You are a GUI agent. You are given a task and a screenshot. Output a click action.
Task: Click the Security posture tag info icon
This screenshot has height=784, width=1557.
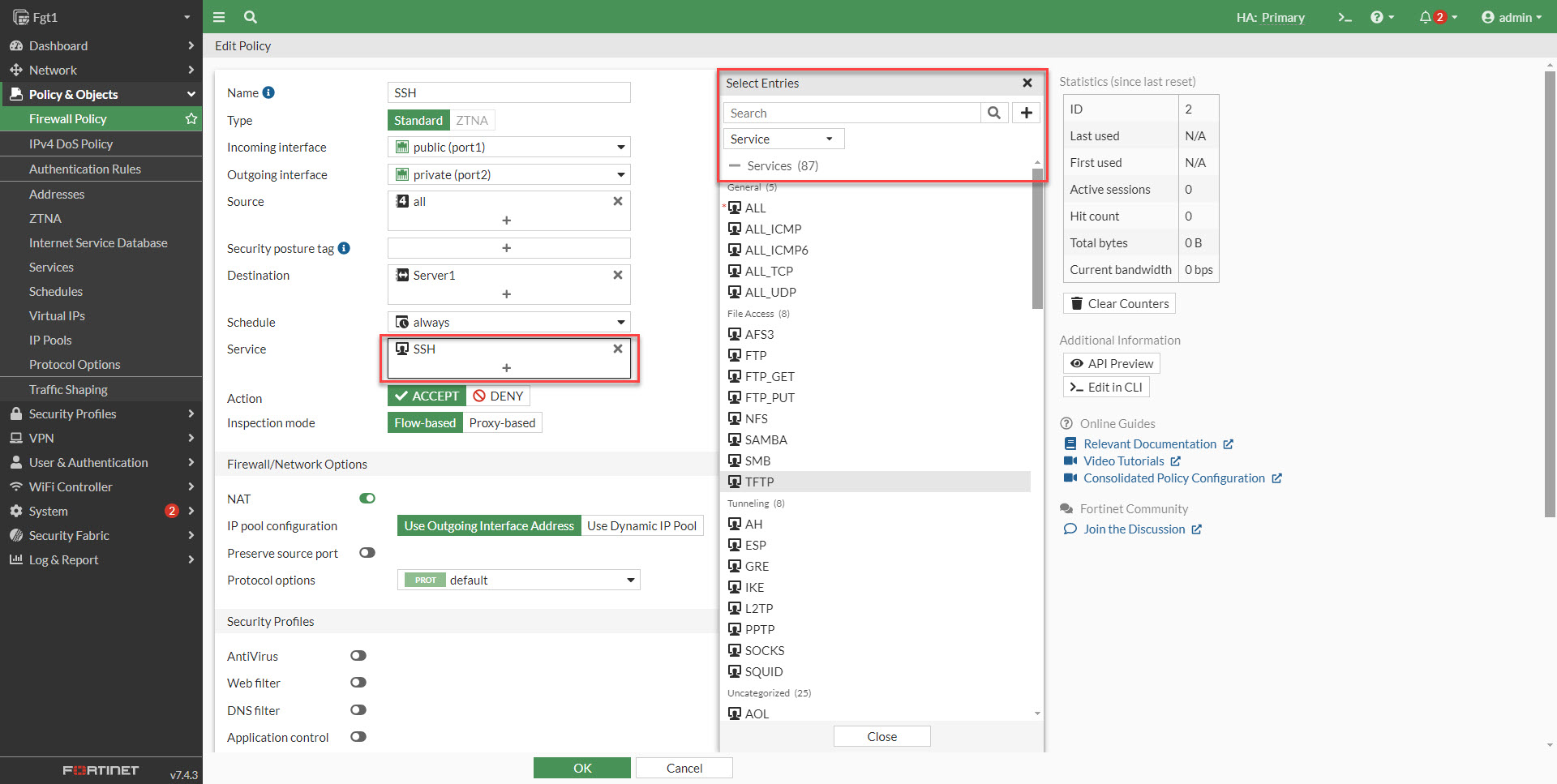coord(344,248)
